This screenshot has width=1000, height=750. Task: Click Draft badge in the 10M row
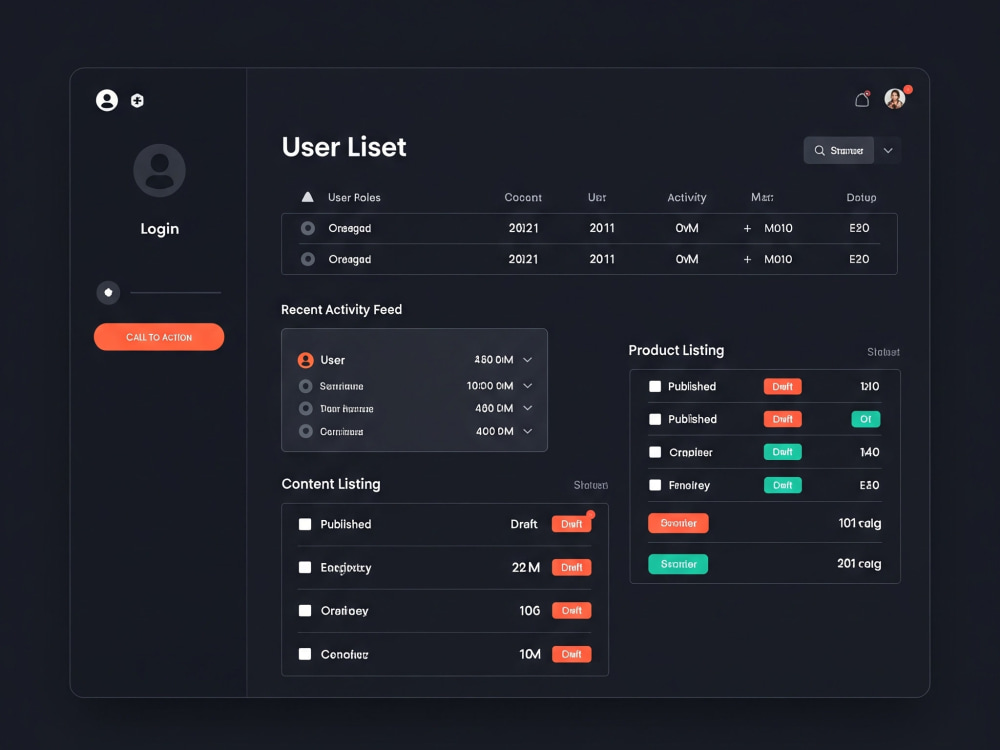point(571,654)
